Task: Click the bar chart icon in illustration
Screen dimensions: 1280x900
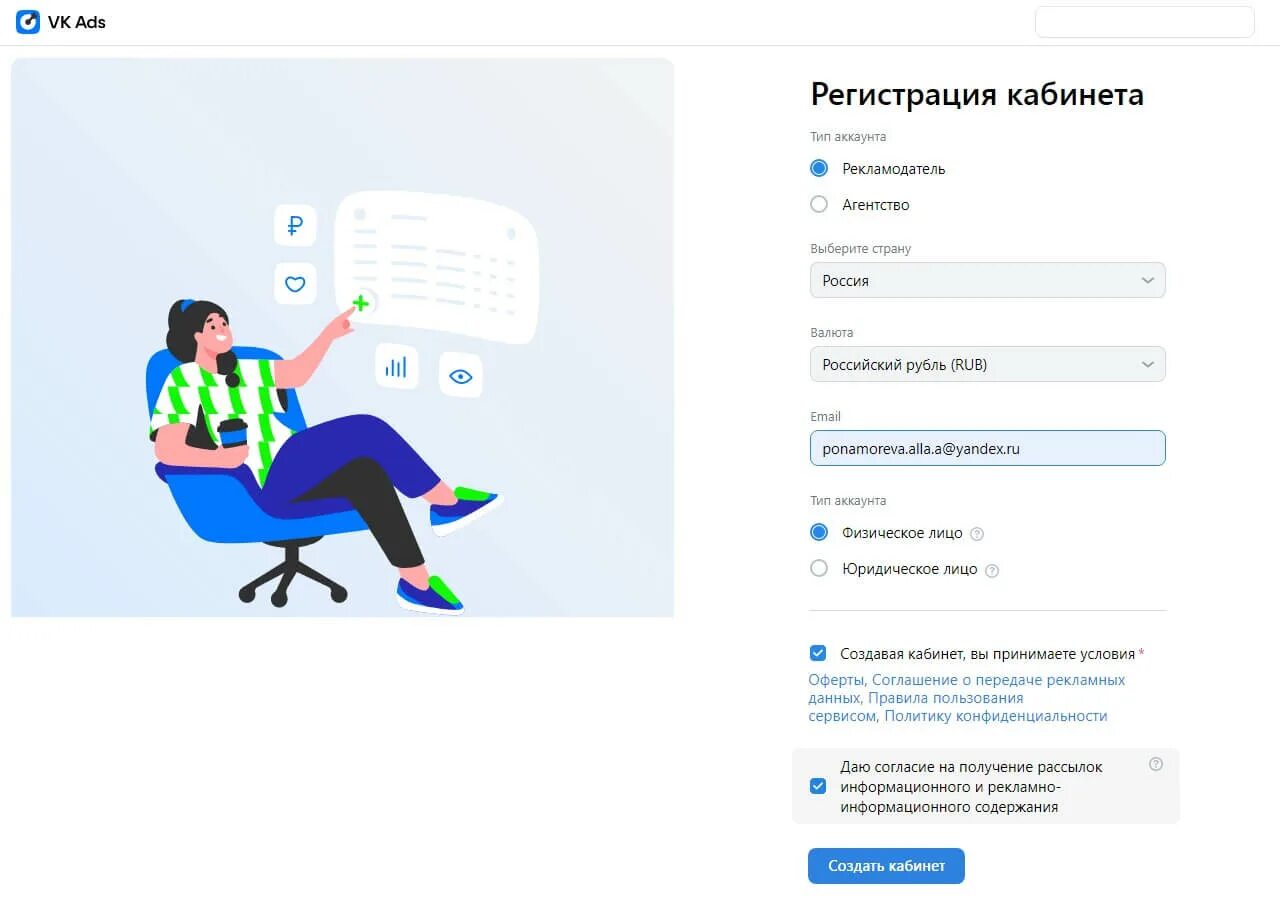Action: 397,367
